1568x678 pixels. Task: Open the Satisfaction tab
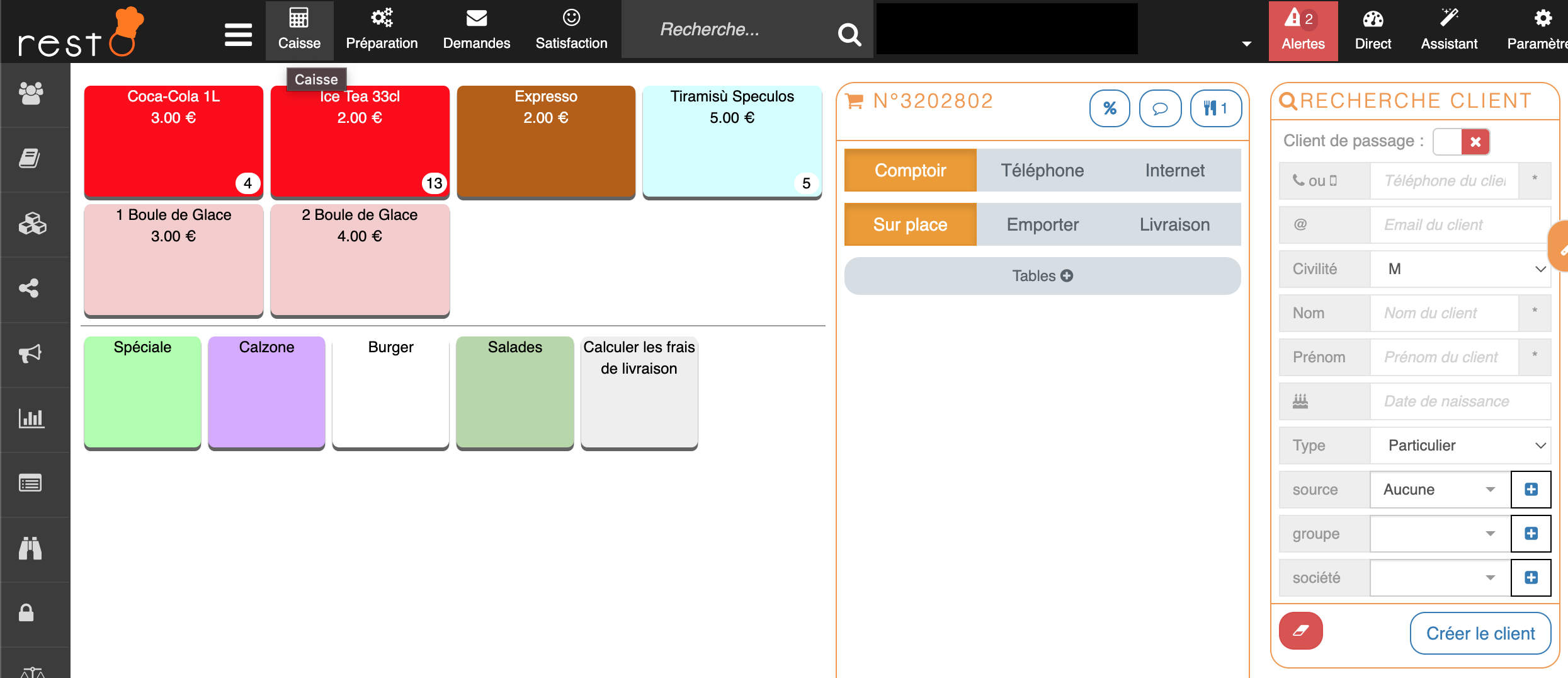(x=571, y=30)
